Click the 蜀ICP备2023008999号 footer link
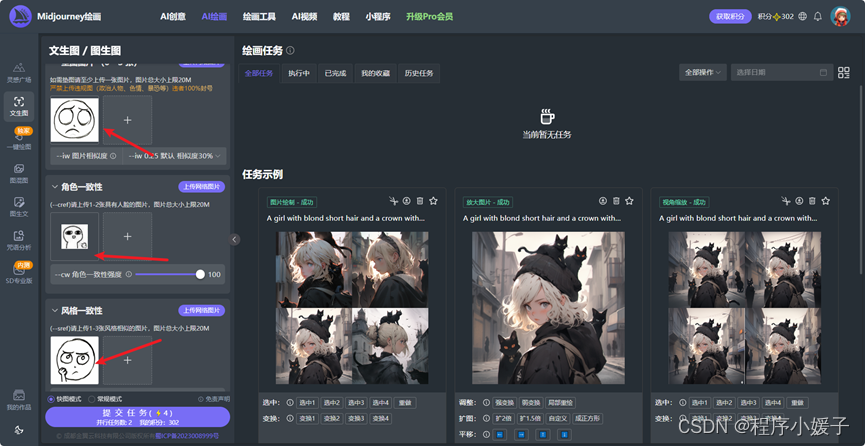 (187, 436)
